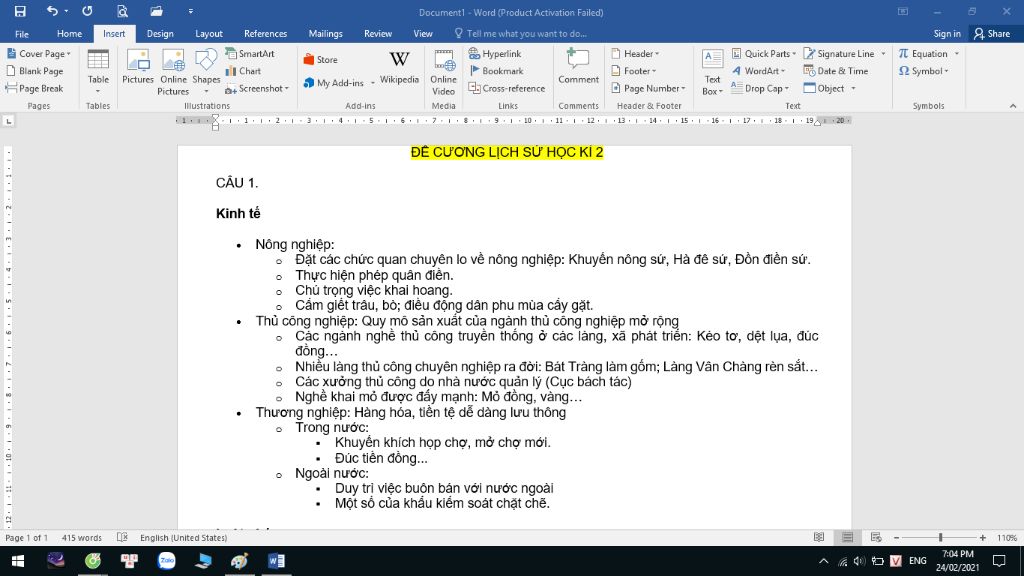Customize the Quick Access Toolbar dropdown
The height and width of the screenshot is (576, 1024).
[191, 11]
